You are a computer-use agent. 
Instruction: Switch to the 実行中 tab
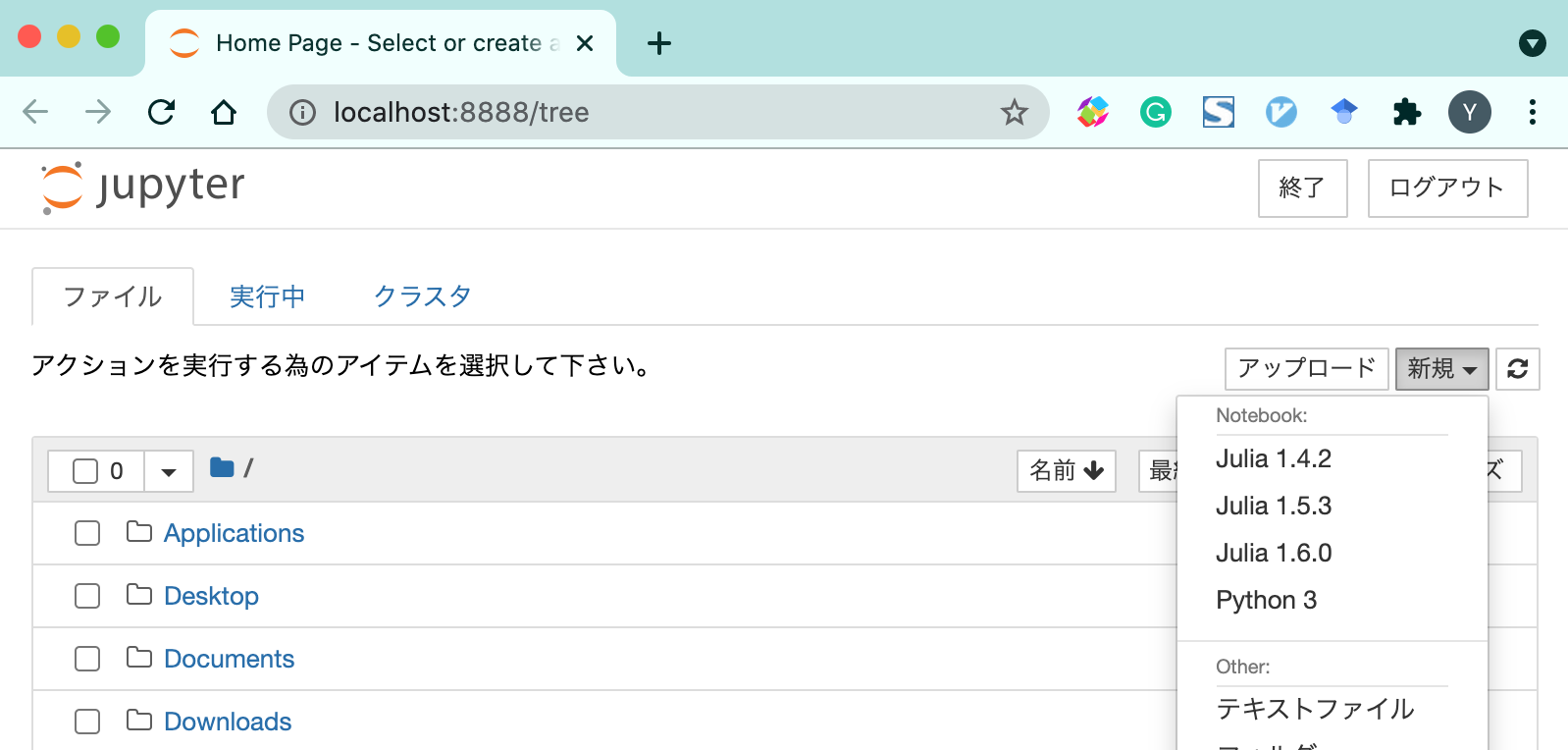tap(267, 296)
